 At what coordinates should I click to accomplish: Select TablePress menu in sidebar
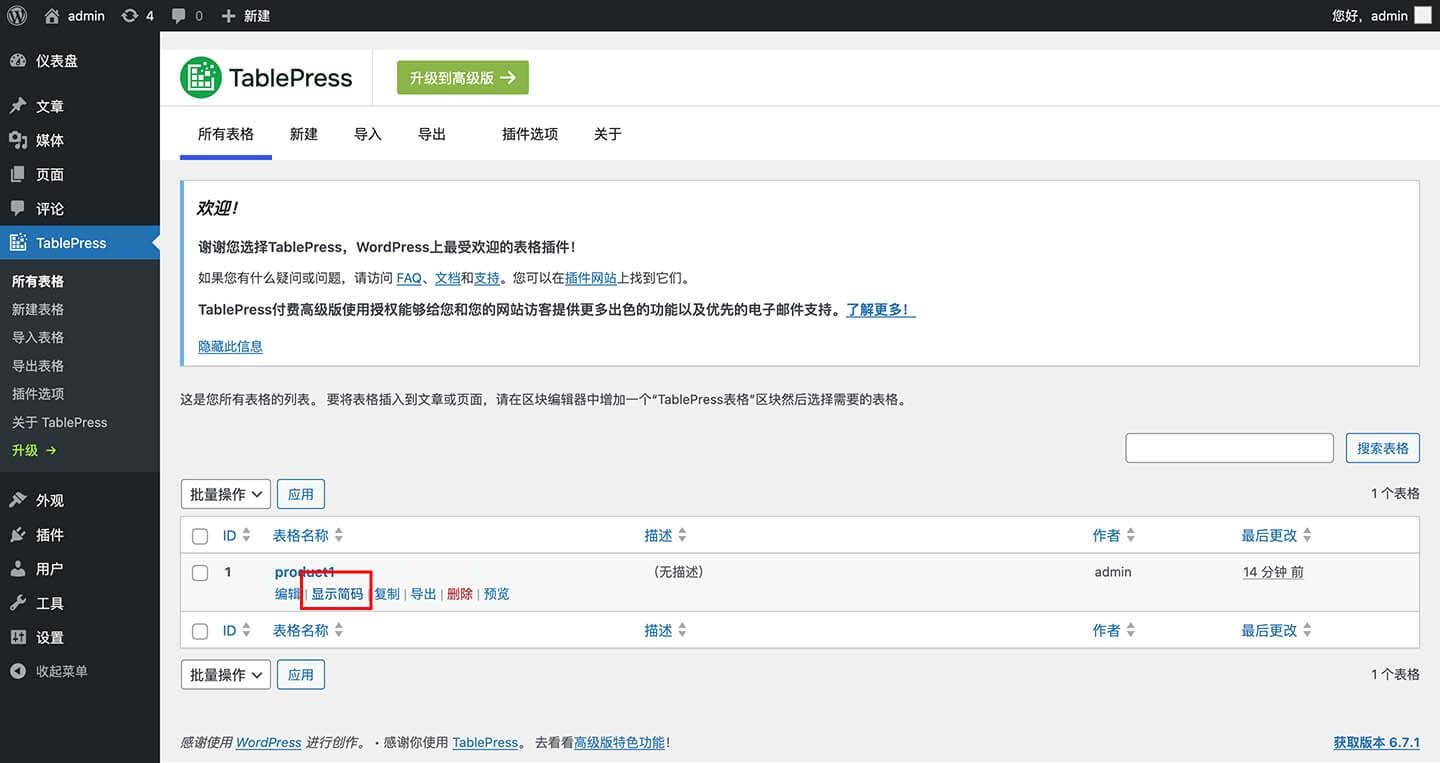80,243
